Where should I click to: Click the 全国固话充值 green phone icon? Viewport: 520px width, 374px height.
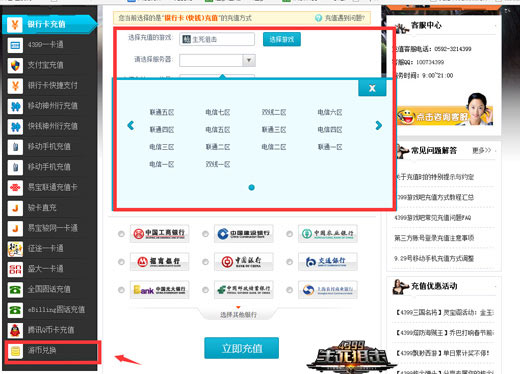click(x=15, y=289)
